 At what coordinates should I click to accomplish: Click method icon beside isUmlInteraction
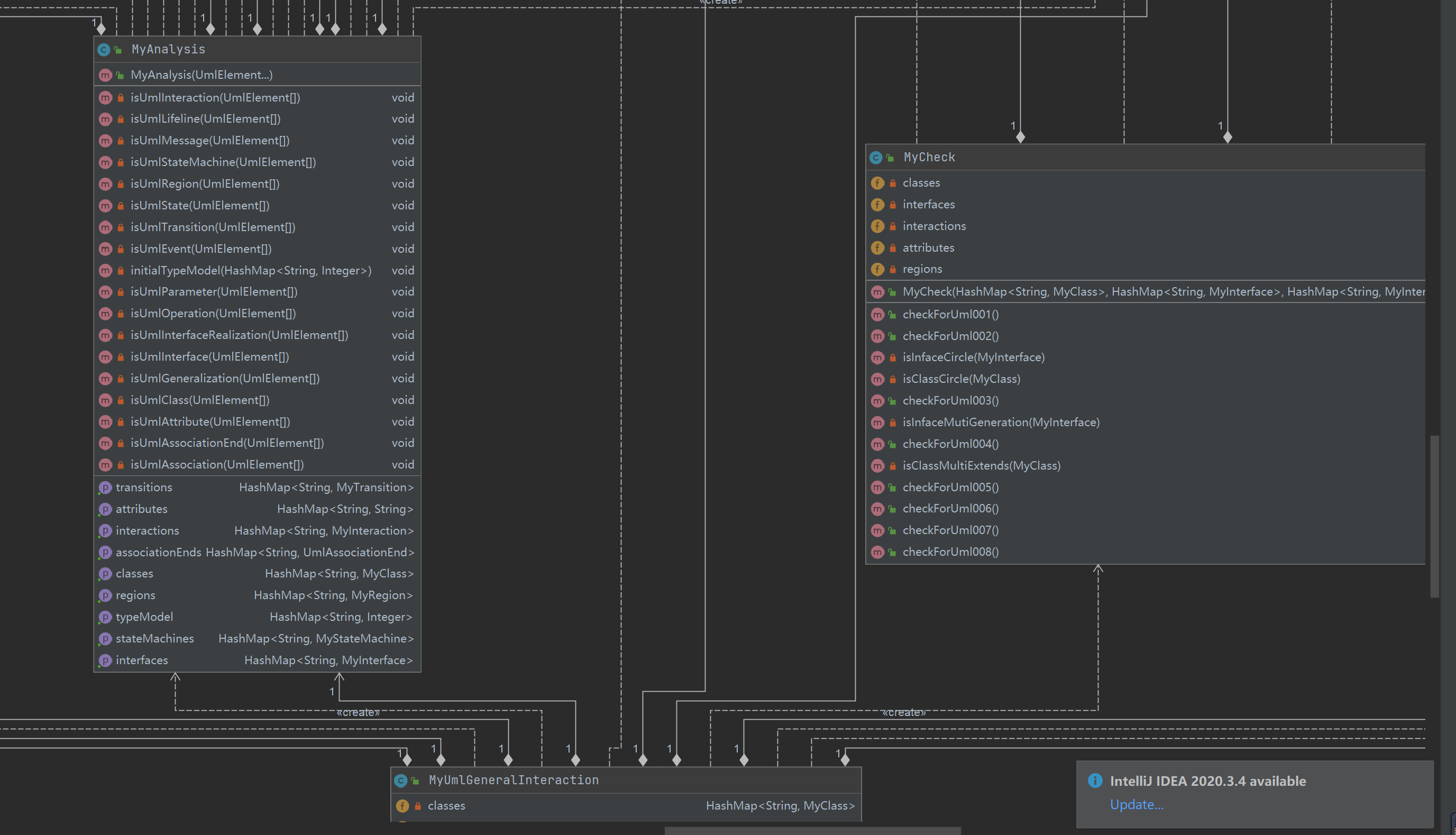click(105, 98)
